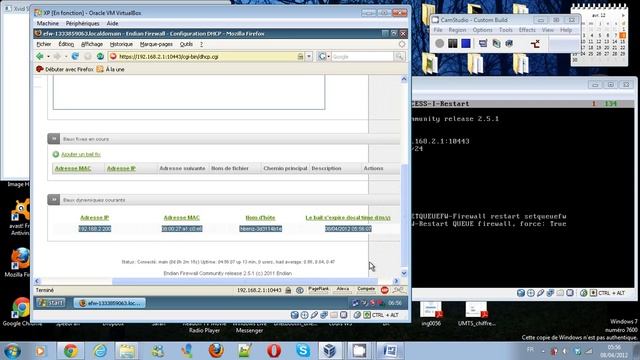Open 'À la une' feed bookmark

110,69
